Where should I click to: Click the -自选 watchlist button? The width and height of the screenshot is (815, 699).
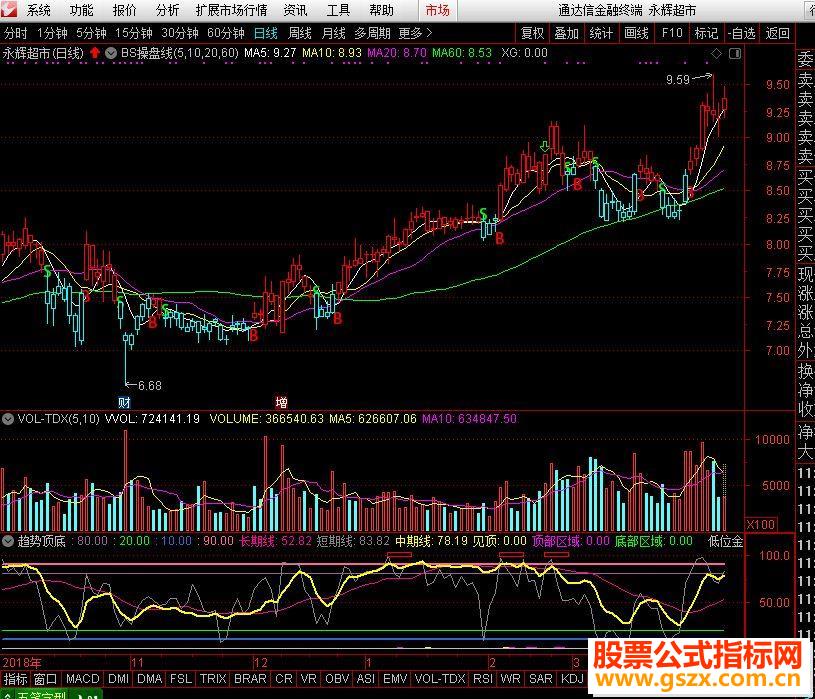click(x=741, y=33)
